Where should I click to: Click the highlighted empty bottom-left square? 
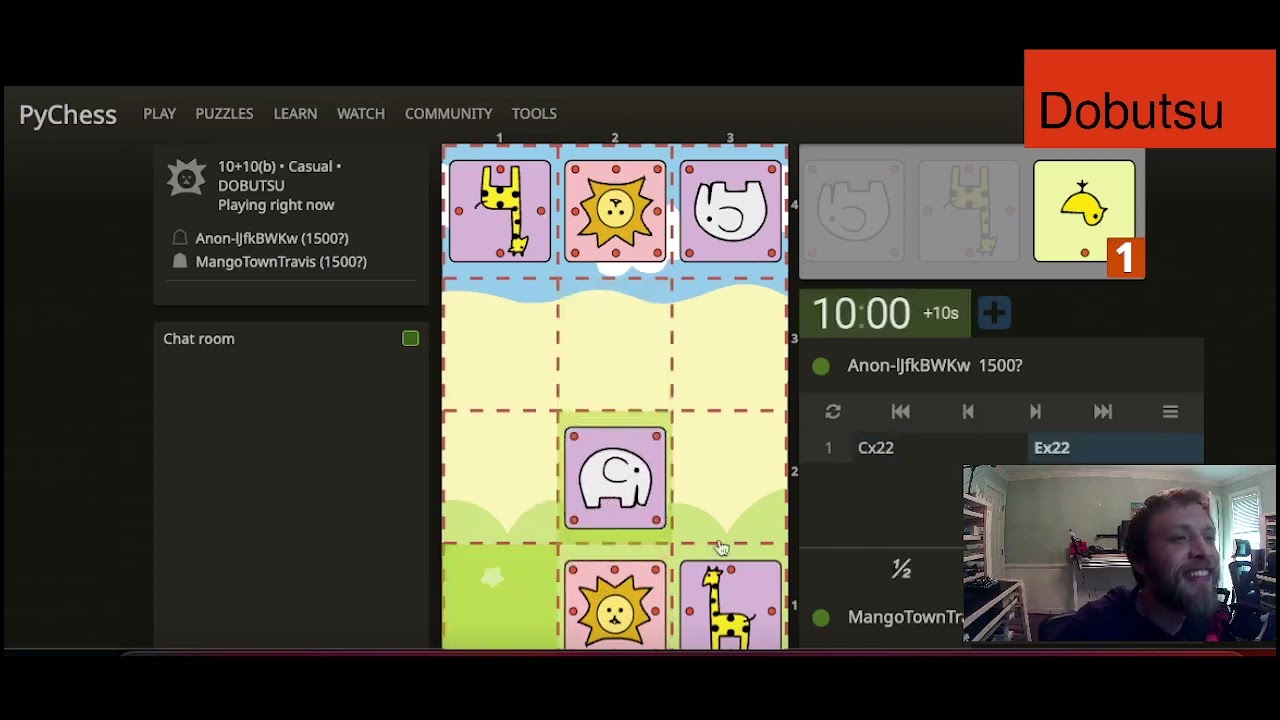click(500, 597)
